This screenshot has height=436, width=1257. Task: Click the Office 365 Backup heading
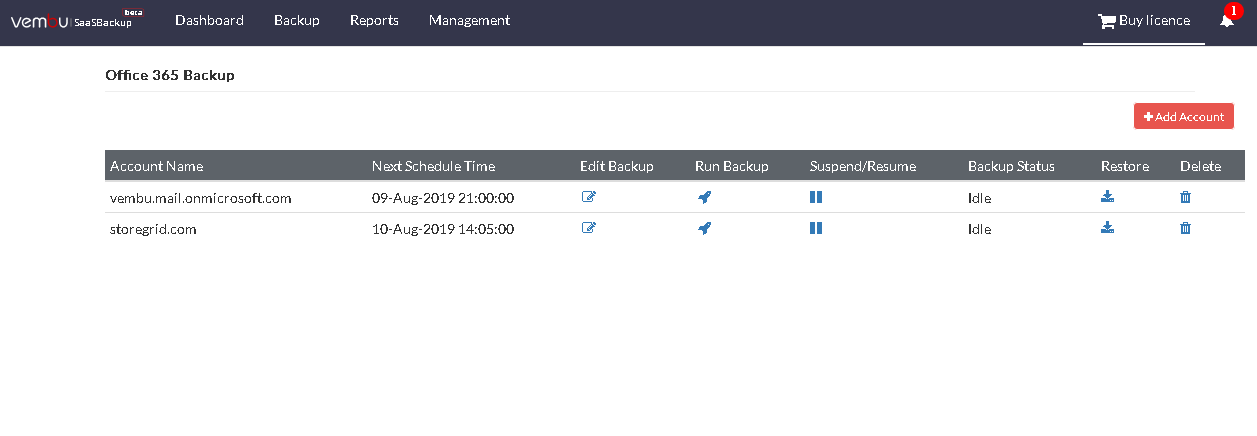170,74
